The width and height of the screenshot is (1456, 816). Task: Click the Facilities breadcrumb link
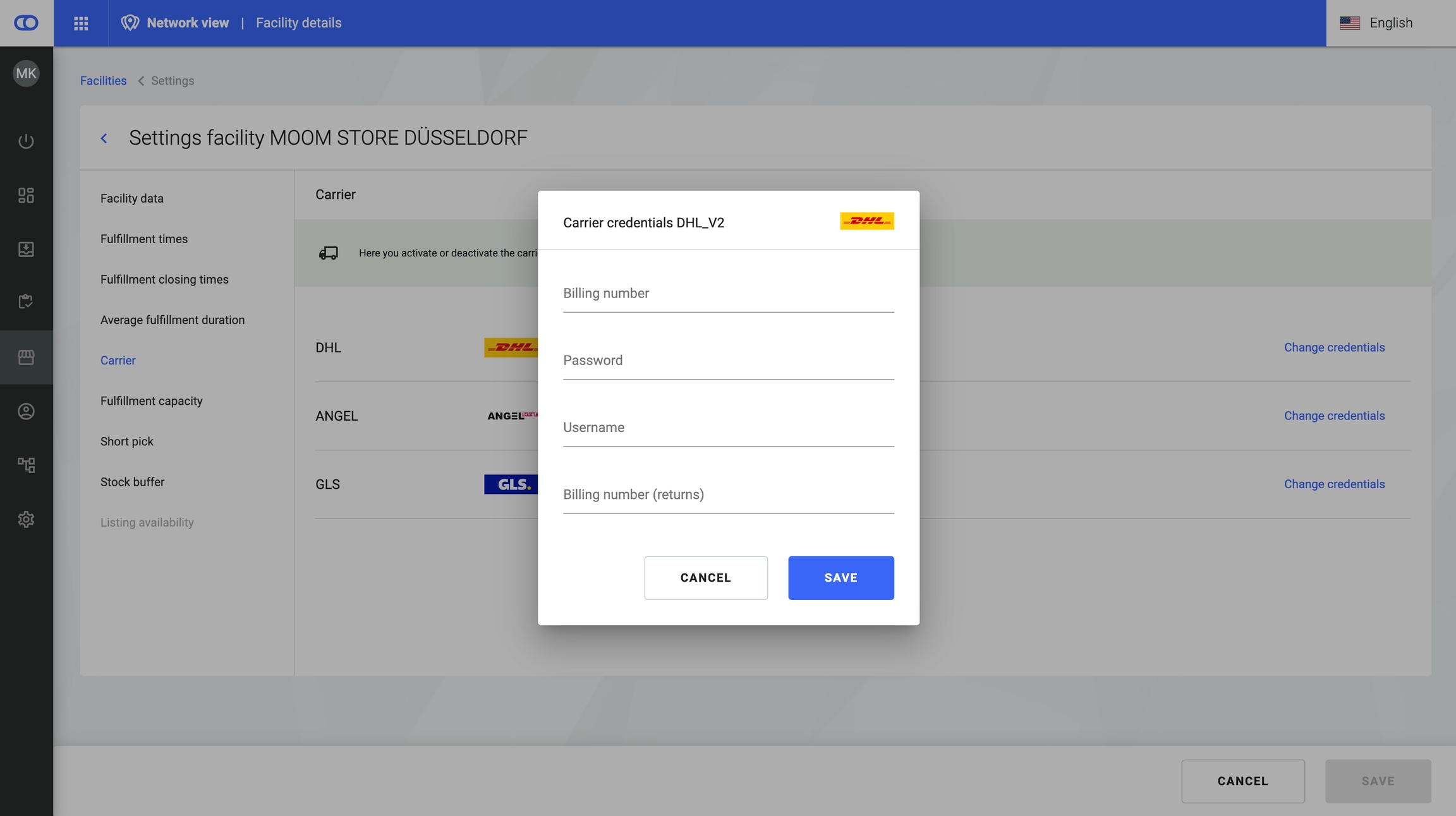(103, 81)
